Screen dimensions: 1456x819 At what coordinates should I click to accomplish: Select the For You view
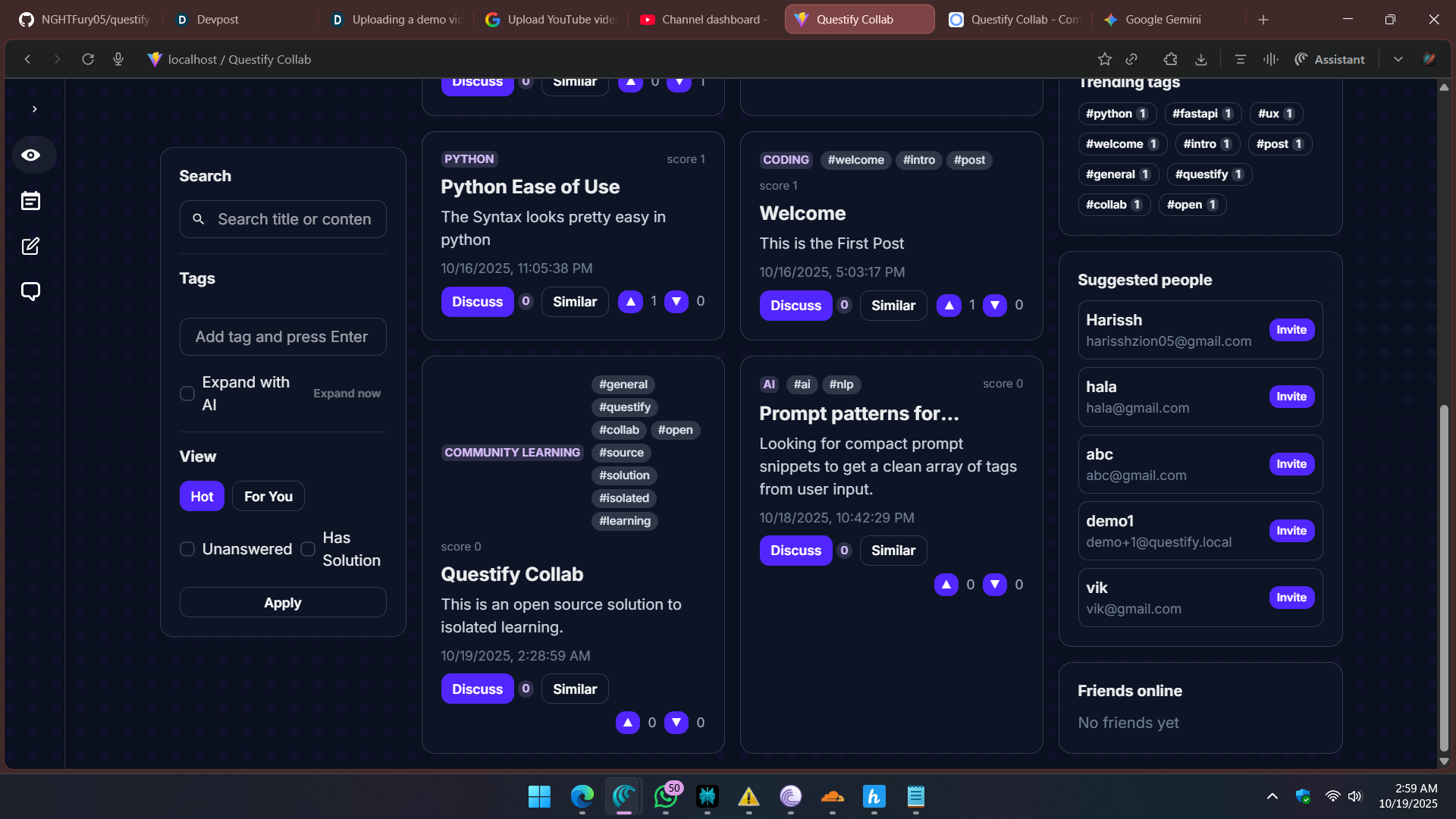tap(268, 497)
